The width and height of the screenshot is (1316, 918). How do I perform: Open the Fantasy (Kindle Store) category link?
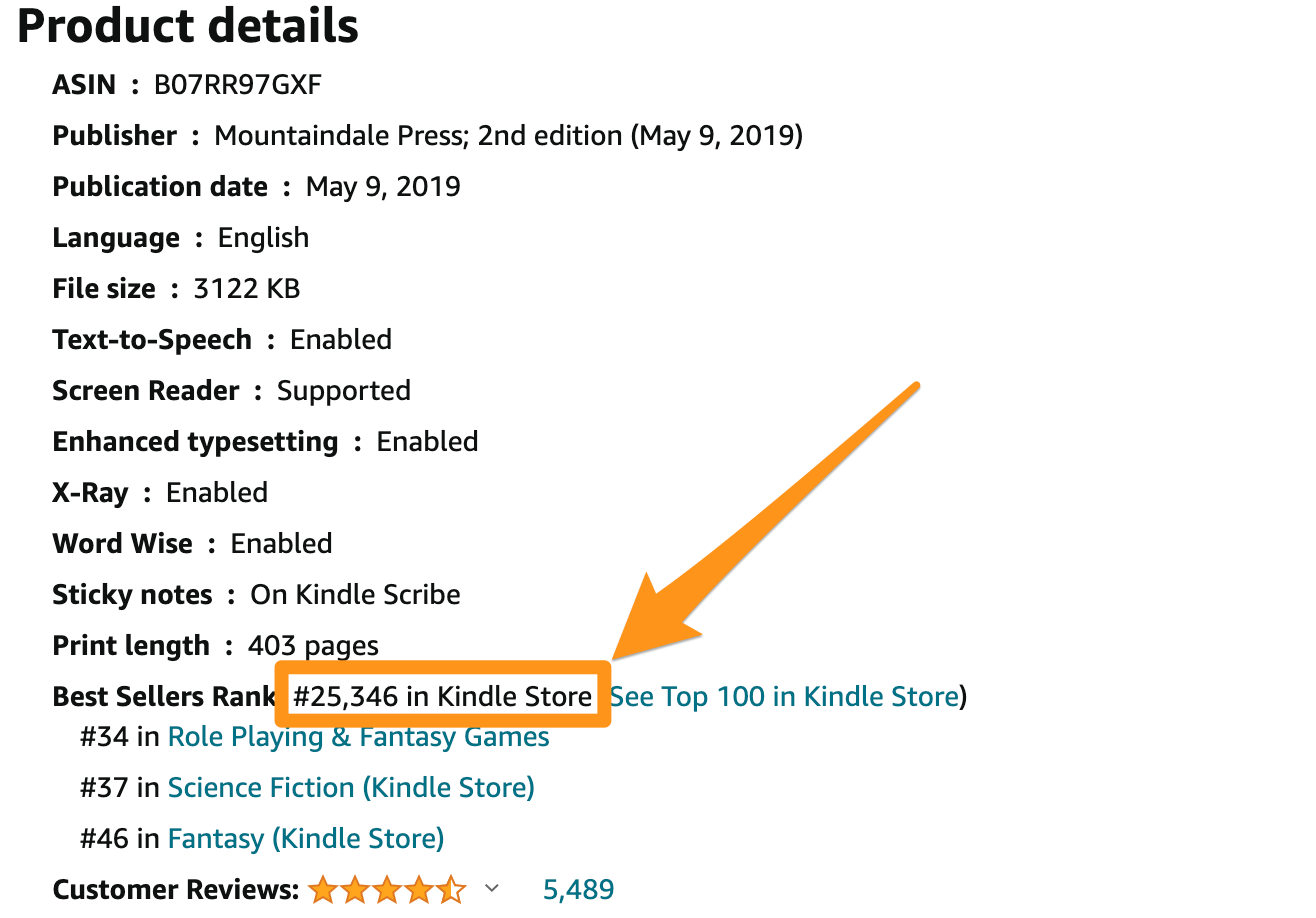coord(306,838)
